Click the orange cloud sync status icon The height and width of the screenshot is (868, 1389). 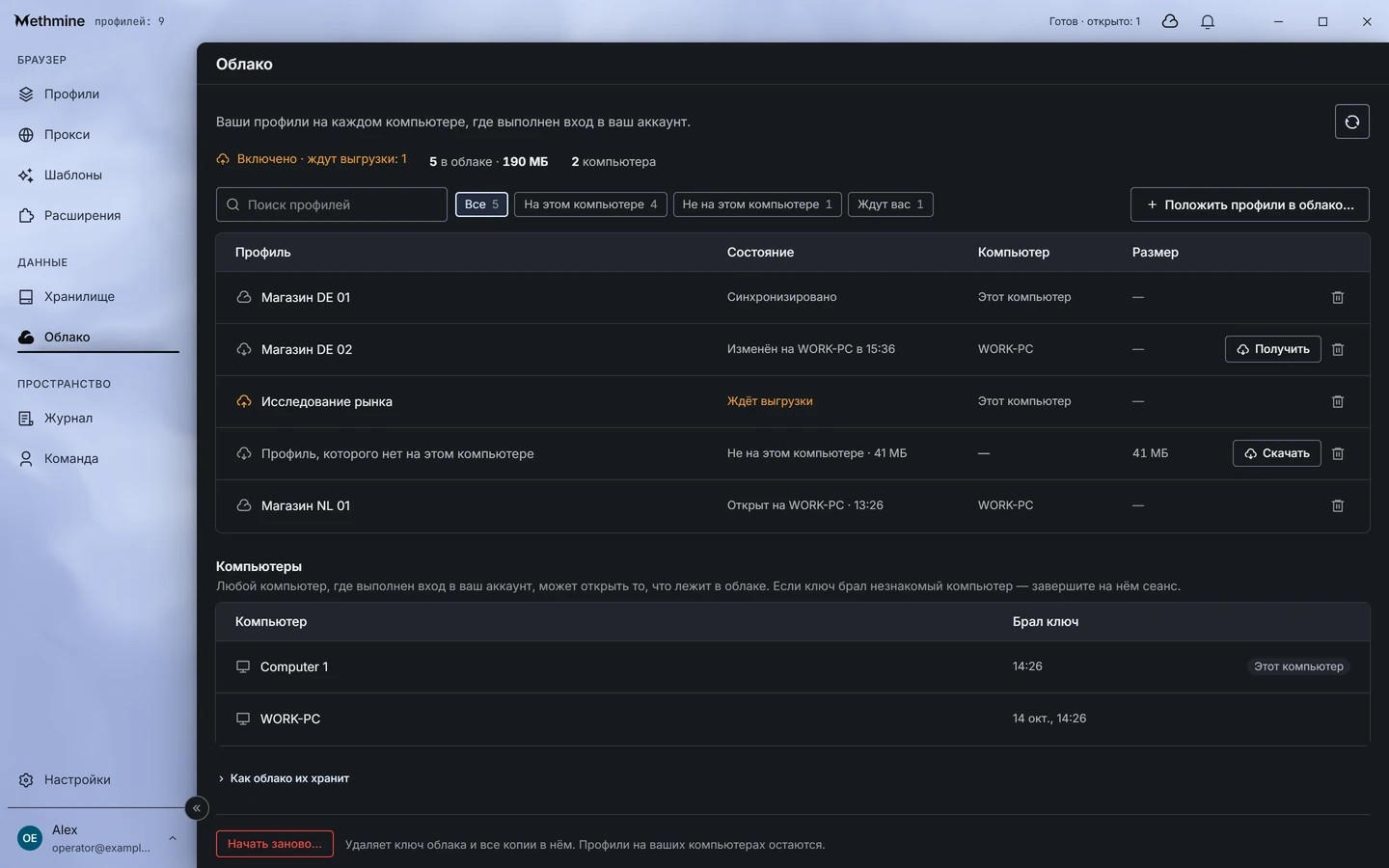(x=223, y=159)
